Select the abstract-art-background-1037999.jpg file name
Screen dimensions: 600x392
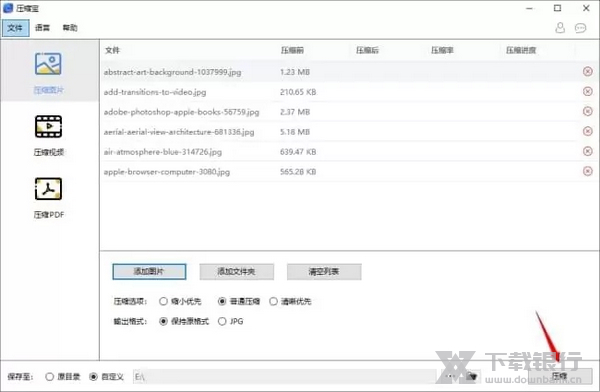173,72
